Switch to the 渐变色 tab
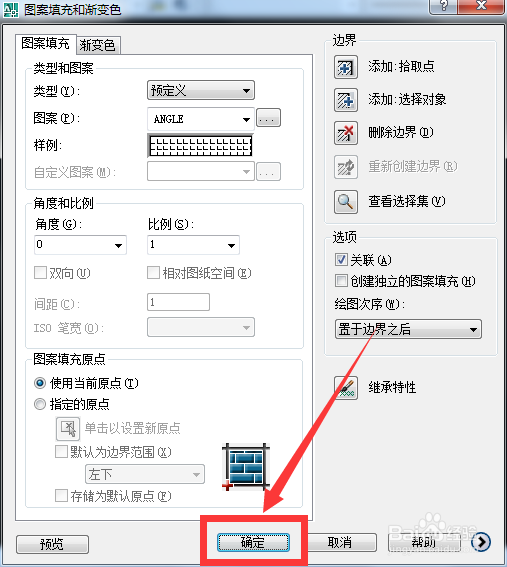This screenshot has height=567, width=507. (x=98, y=45)
